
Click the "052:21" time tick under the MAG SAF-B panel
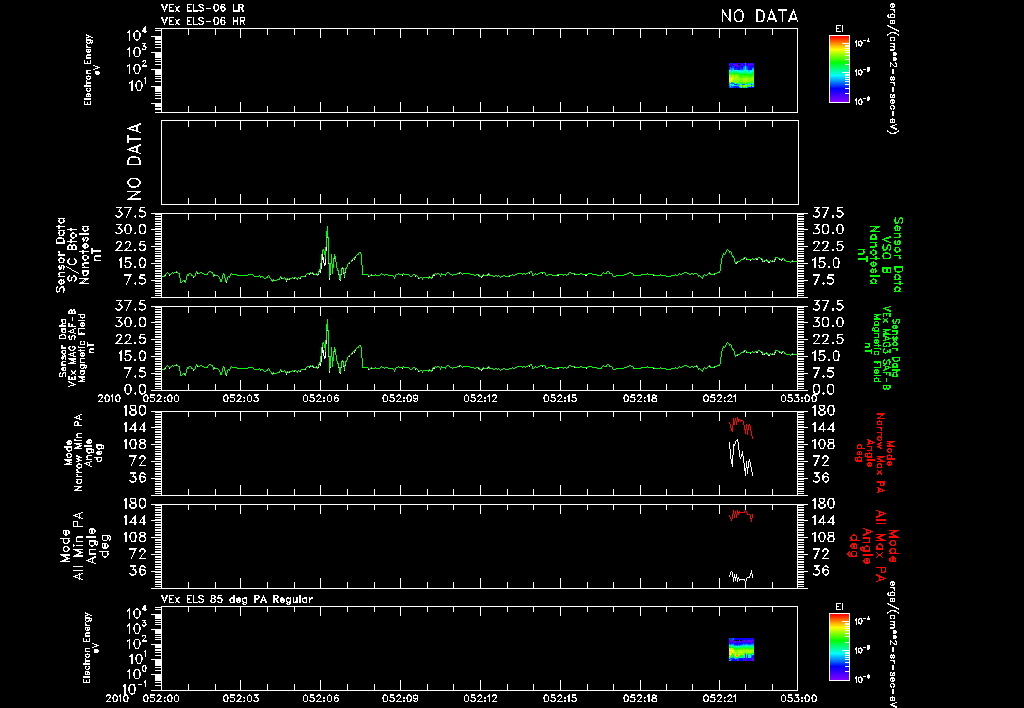(x=719, y=398)
